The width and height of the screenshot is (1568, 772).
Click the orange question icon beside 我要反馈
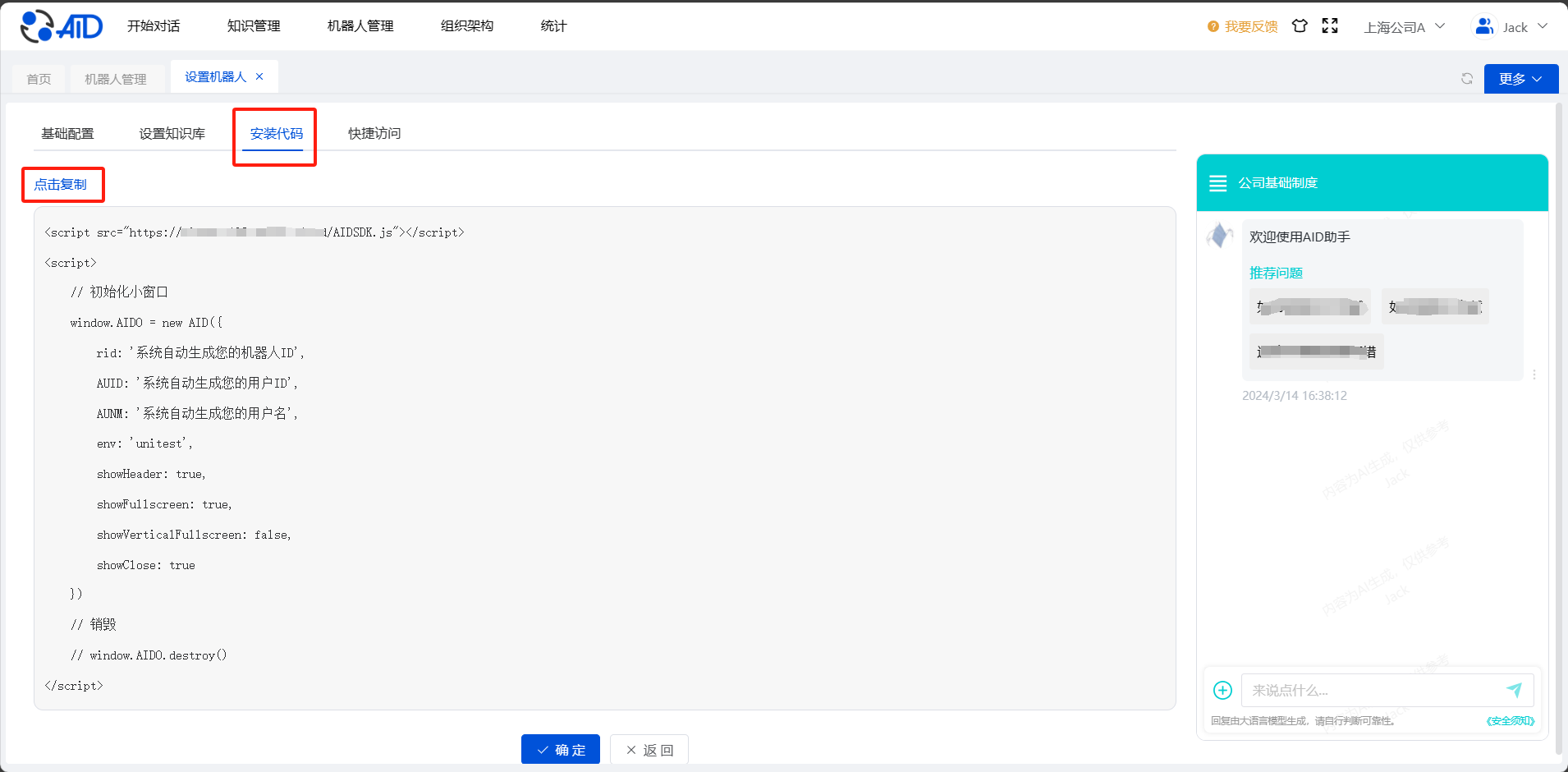(x=1213, y=27)
